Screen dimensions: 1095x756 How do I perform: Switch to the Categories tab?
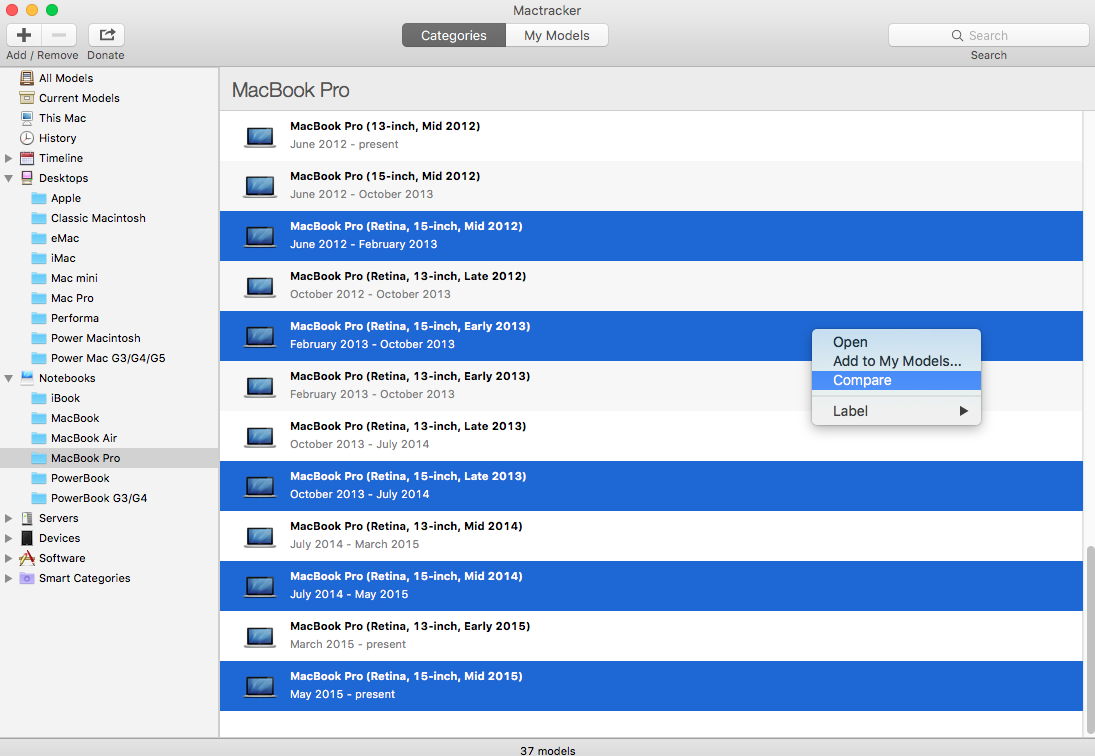point(454,36)
